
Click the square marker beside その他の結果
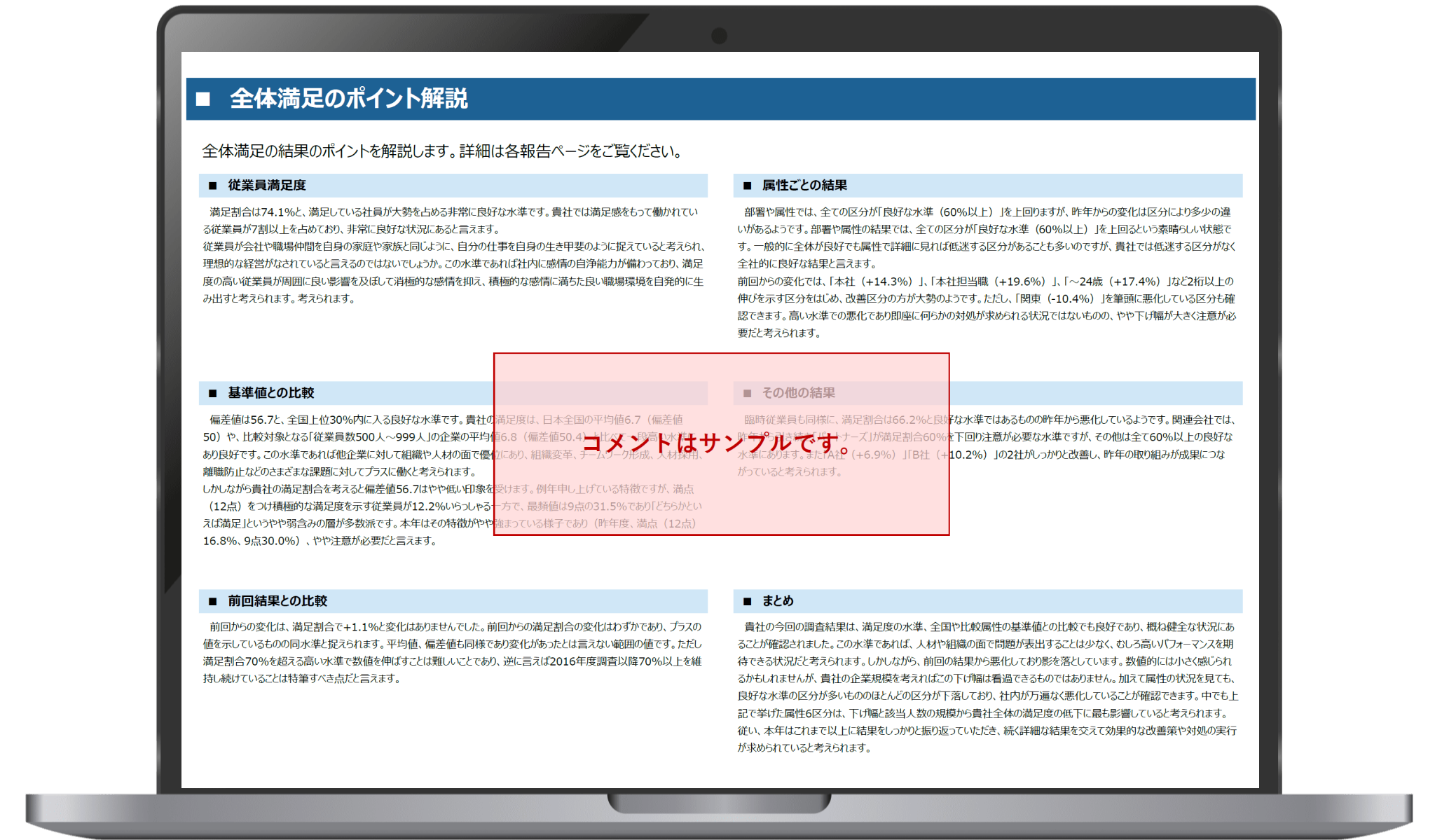[x=747, y=393]
